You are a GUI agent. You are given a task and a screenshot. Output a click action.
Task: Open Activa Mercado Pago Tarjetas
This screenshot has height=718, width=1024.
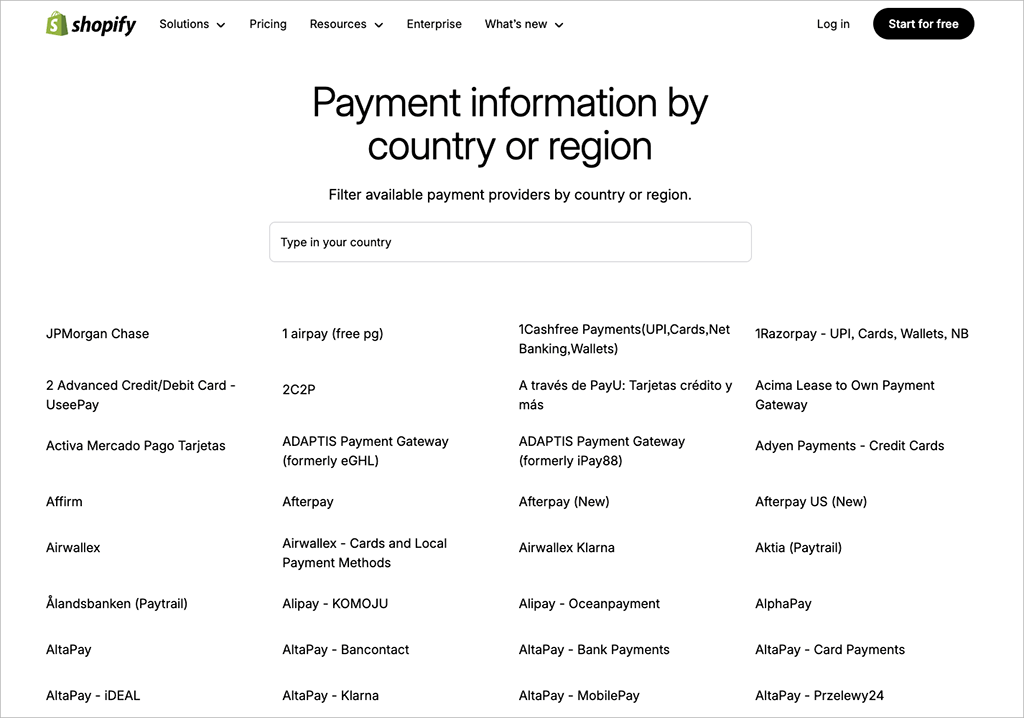[x=135, y=446]
